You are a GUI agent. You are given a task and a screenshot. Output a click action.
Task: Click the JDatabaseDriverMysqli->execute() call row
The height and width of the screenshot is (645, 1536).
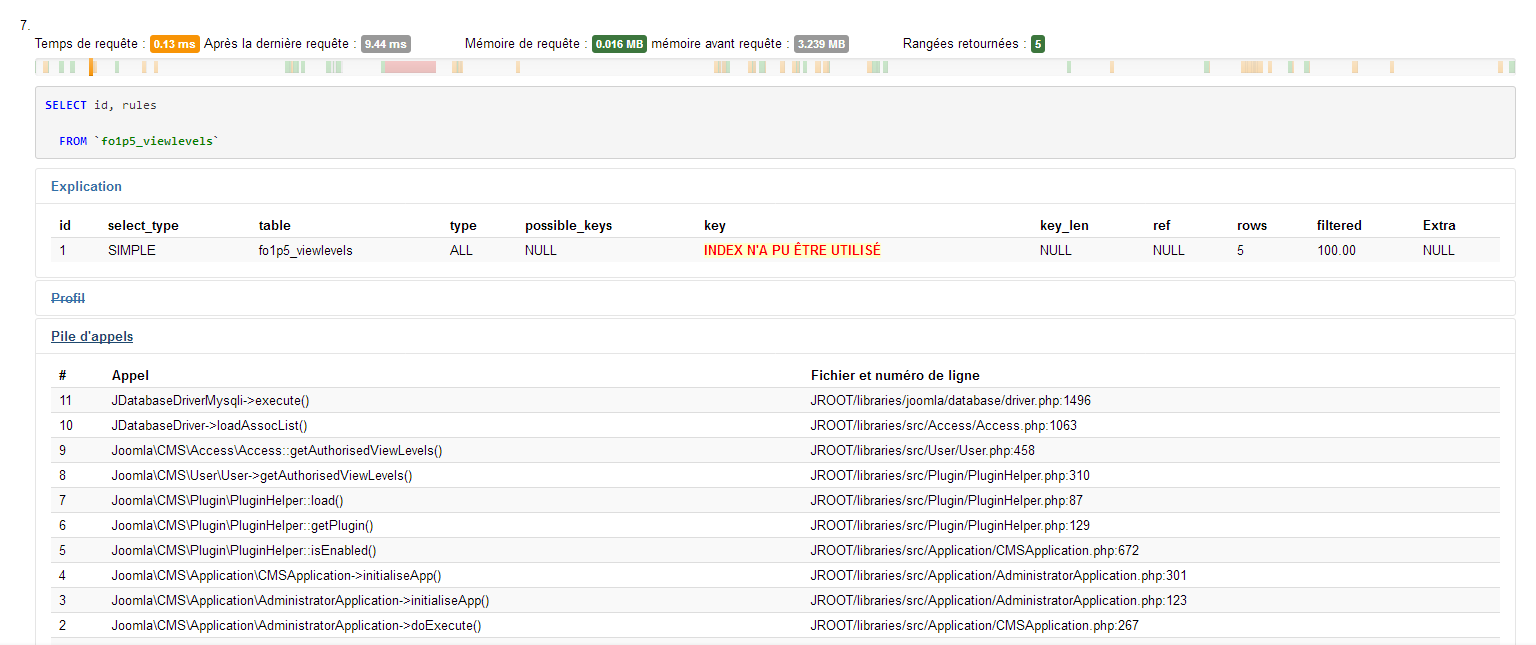click(210, 400)
